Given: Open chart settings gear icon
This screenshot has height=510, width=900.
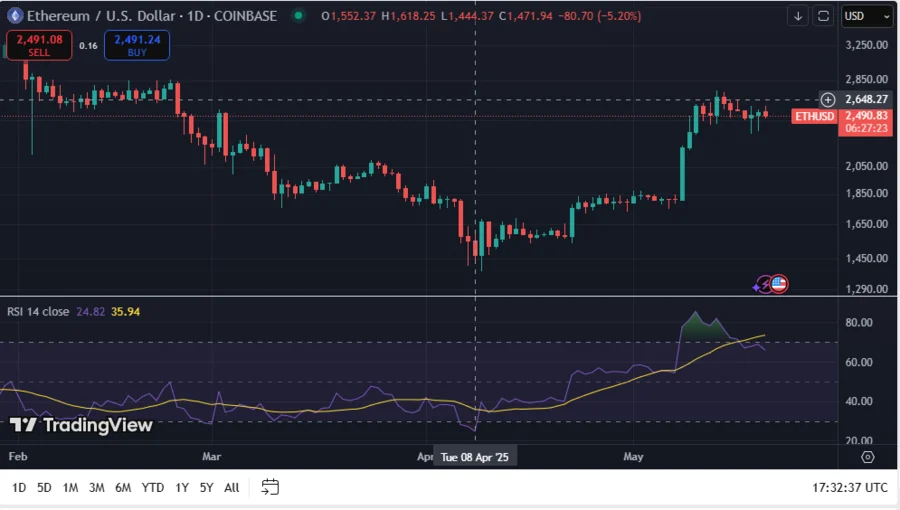Looking at the screenshot, I should (x=868, y=457).
